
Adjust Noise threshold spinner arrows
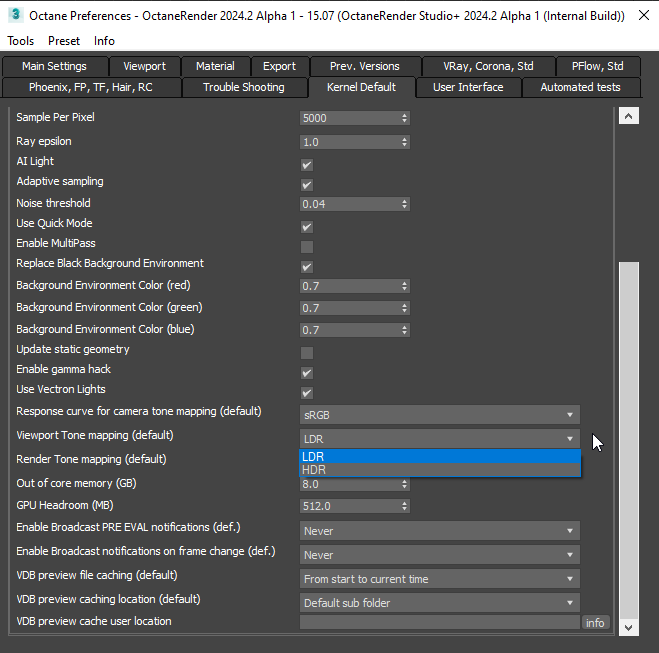point(405,204)
